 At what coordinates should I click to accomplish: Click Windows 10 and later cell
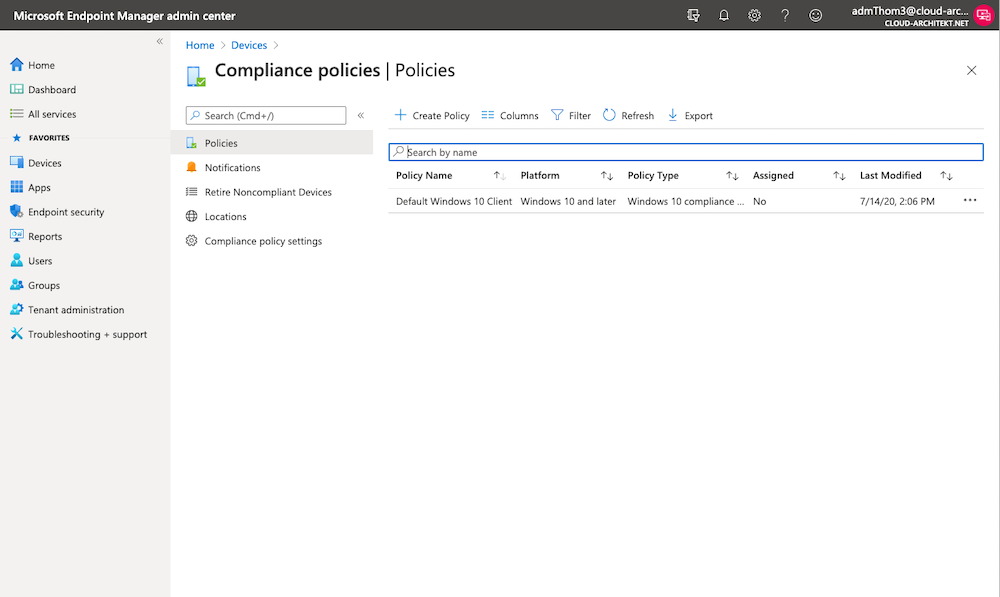coord(568,202)
